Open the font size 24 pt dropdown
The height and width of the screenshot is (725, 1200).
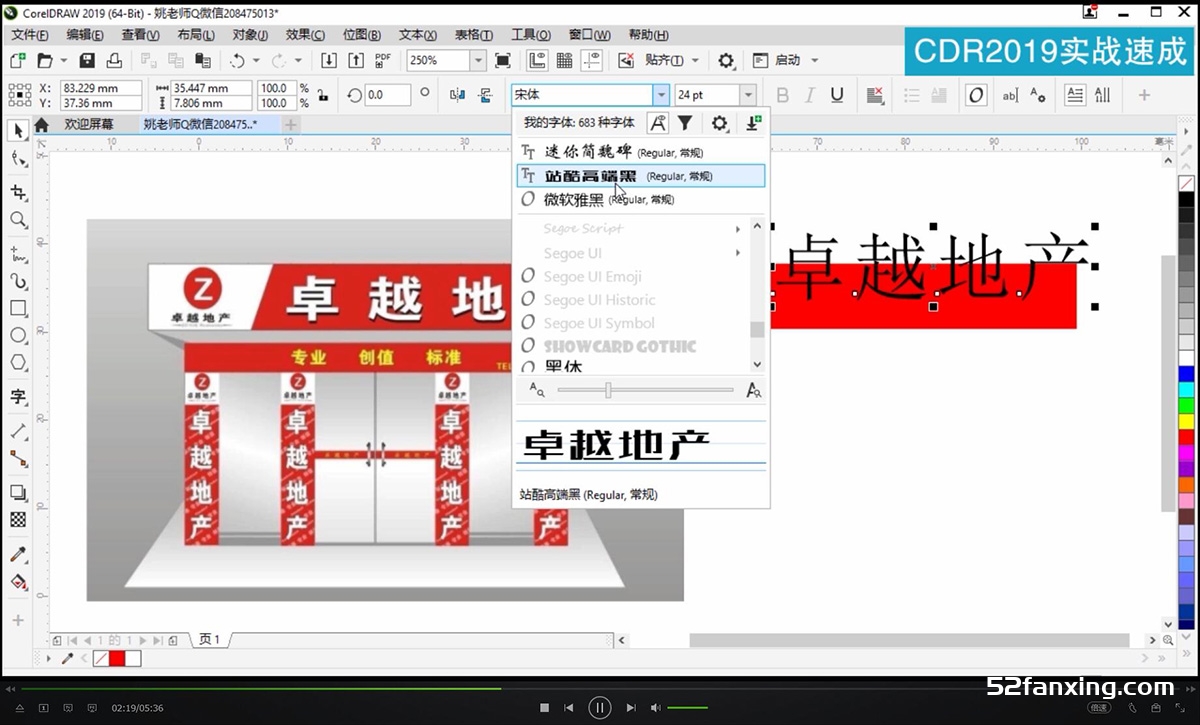point(748,95)
